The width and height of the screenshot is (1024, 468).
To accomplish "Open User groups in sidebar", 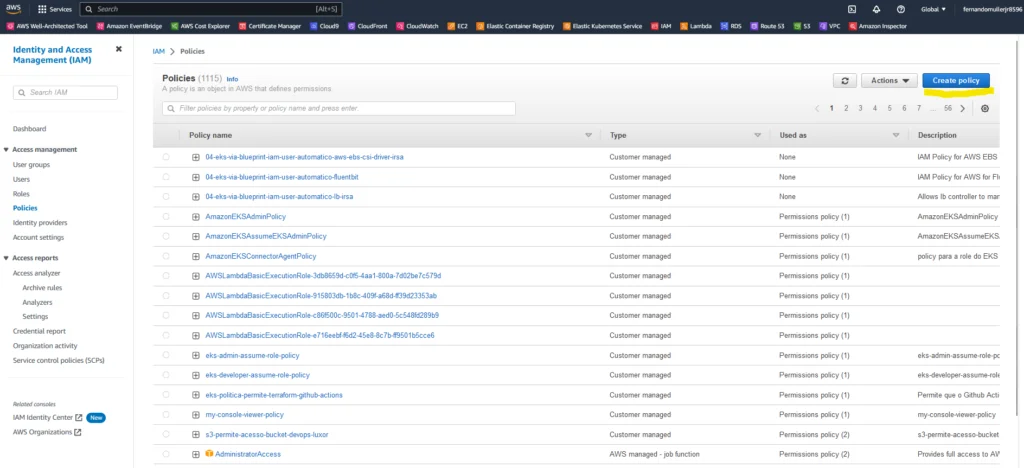I will [31, 164].
